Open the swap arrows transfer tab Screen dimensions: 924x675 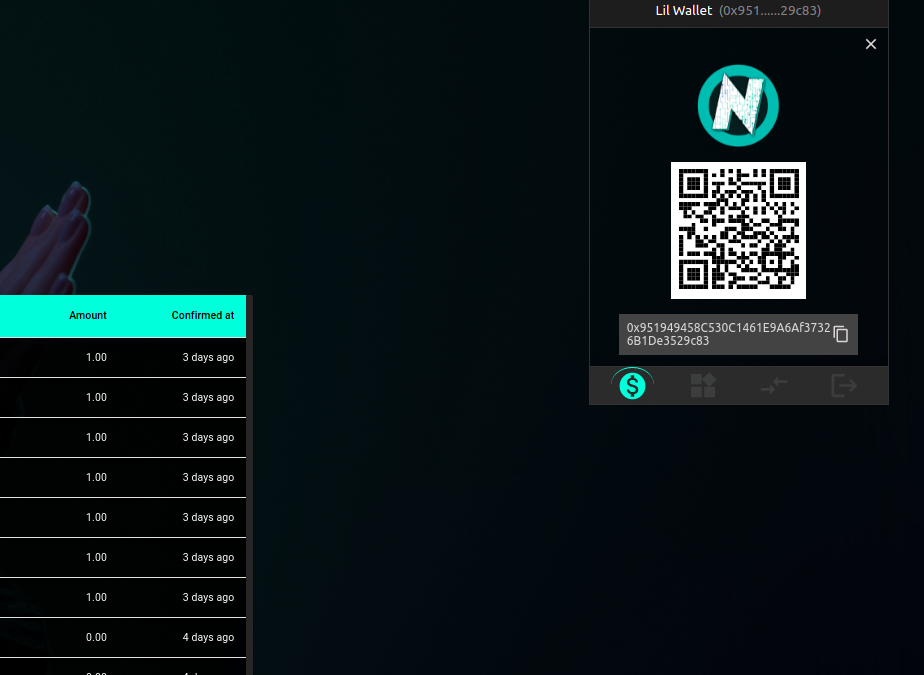774,385
